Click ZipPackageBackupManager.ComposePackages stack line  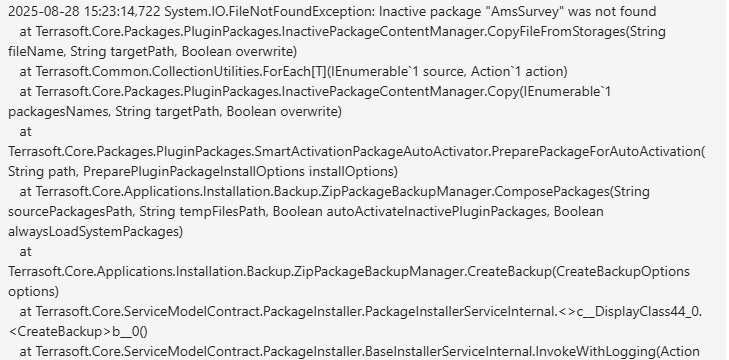tap(335, 192)
